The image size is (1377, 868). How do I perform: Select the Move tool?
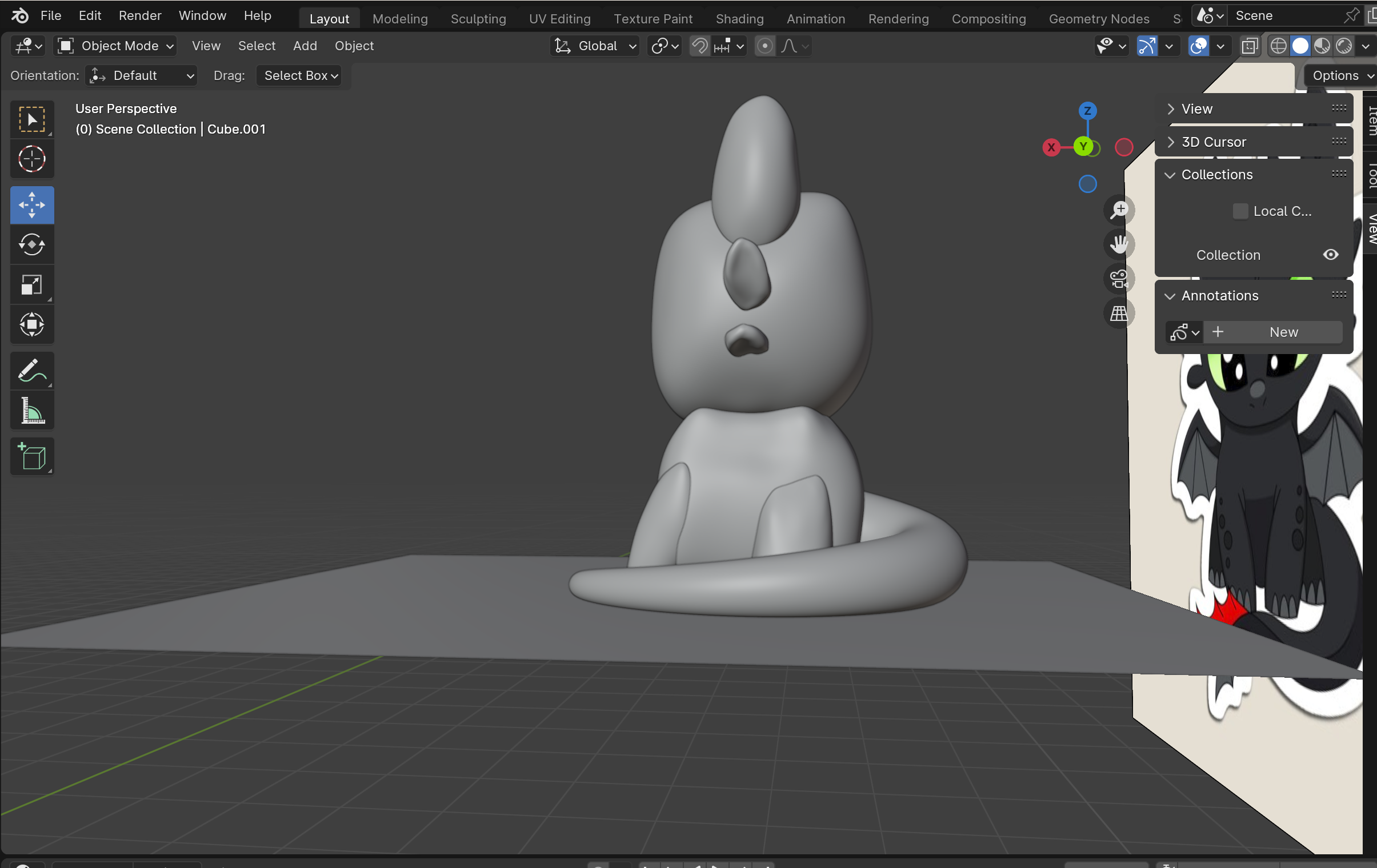[32, 204]
